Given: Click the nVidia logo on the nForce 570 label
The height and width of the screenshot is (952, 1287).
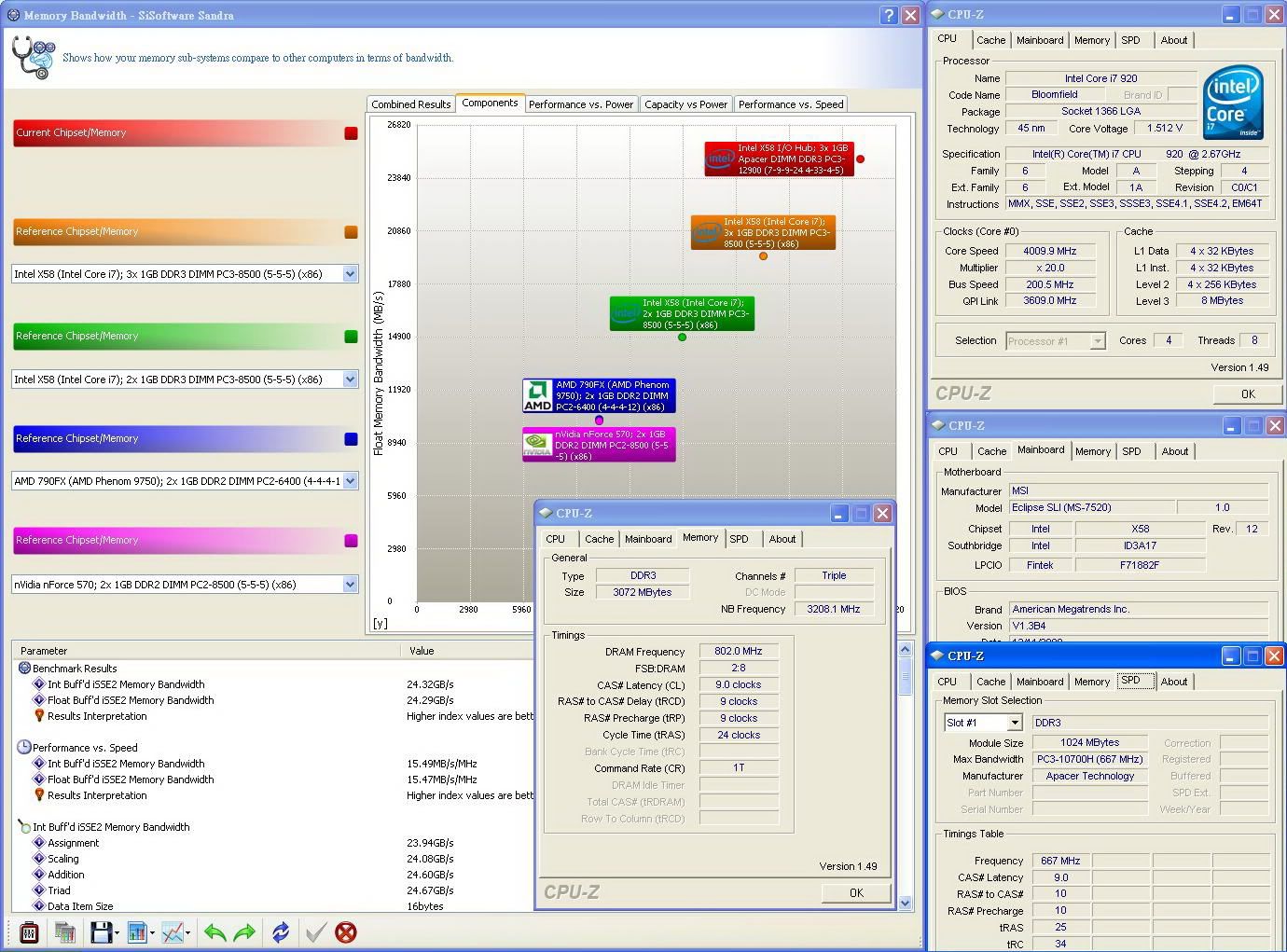Looking at the screenshot, I should pyautogui.click(x=537, y=444).
